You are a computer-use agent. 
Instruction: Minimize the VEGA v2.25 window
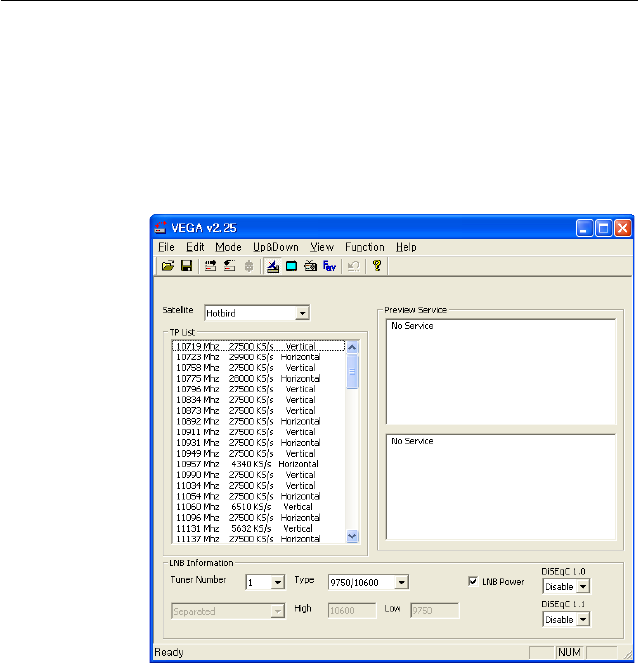(x=584, y=228)
